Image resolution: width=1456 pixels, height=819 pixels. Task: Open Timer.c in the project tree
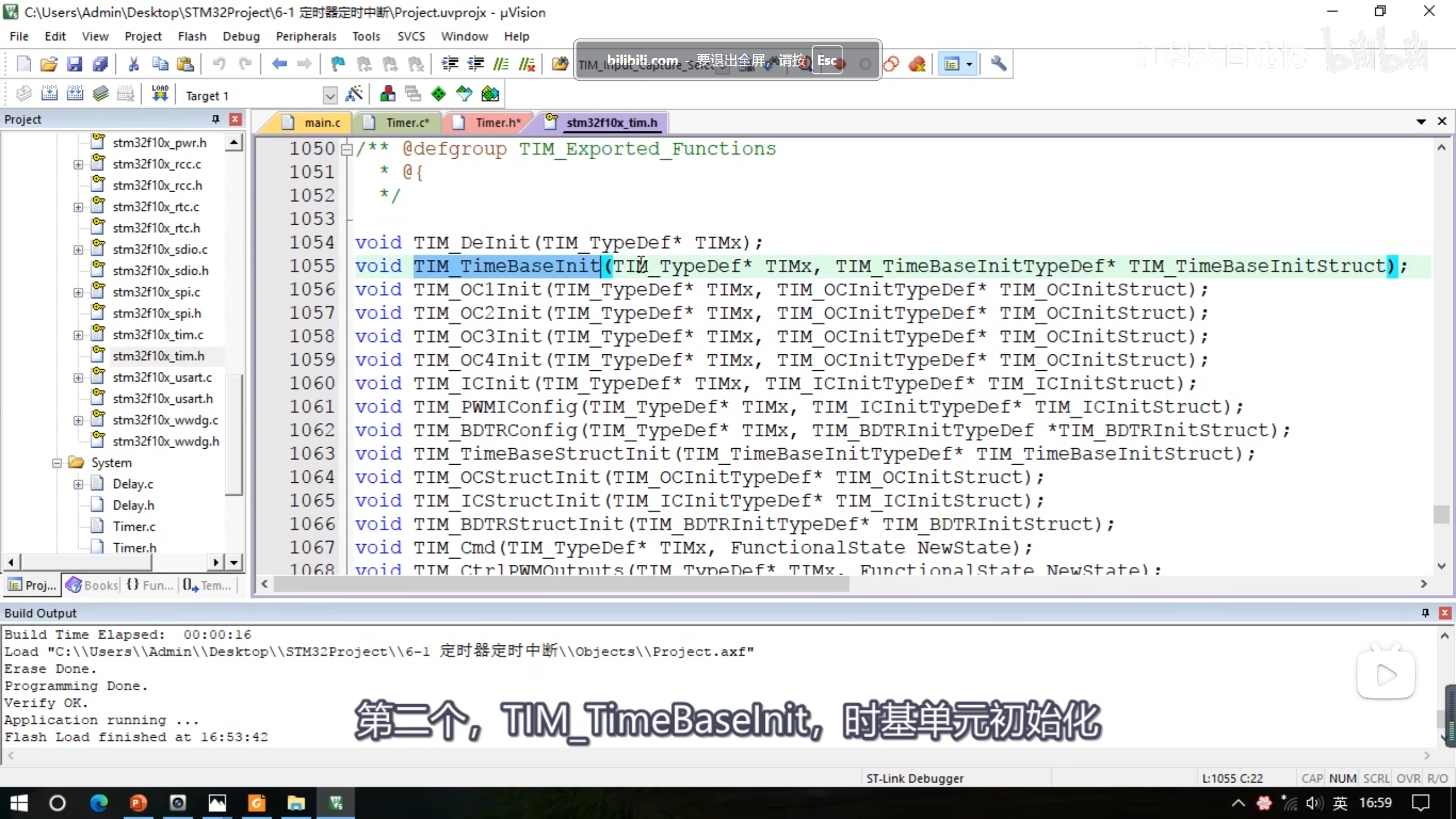coord(134,527)
